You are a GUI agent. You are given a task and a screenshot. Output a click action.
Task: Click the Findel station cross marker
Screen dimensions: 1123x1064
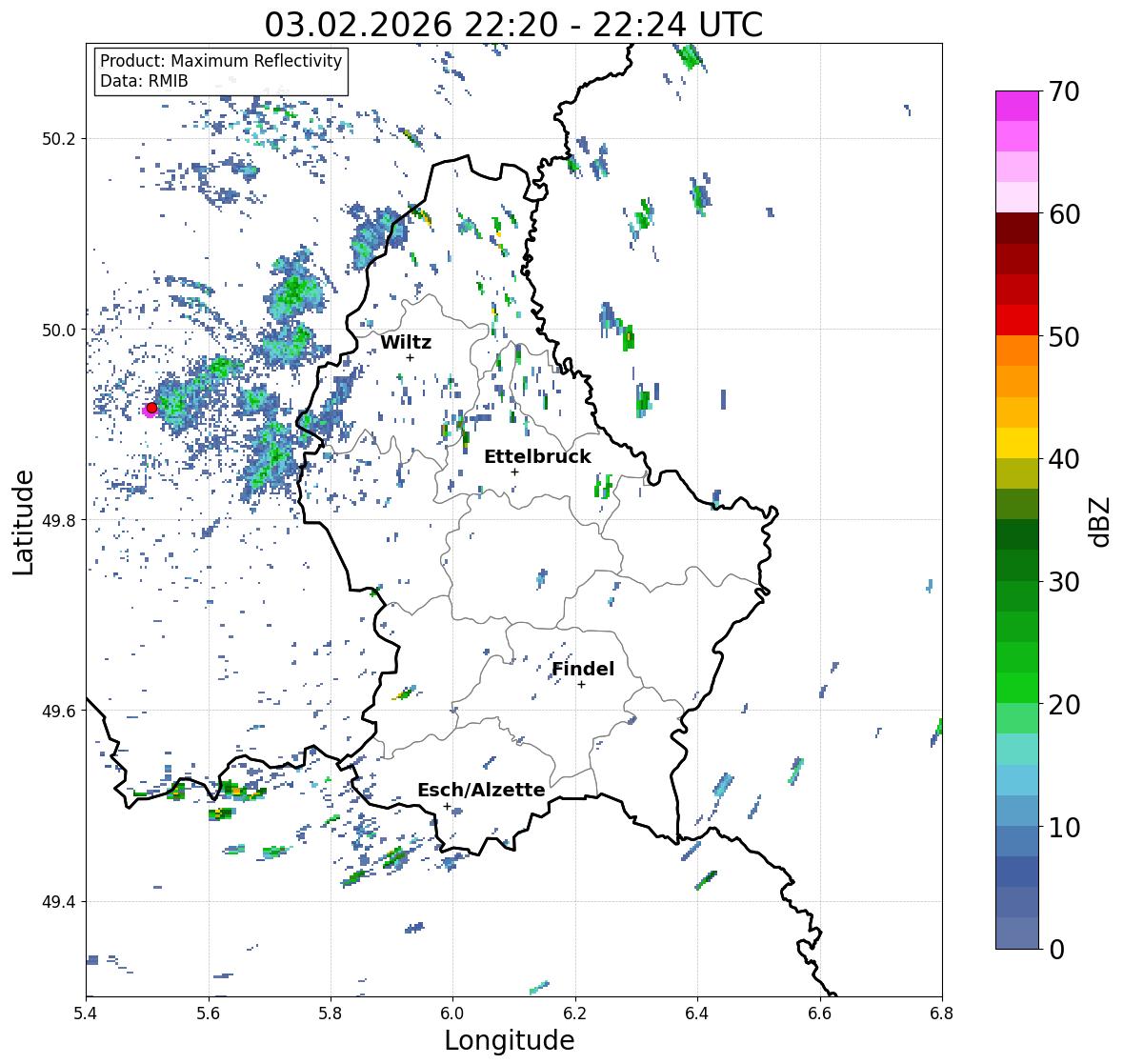point(582,685)
